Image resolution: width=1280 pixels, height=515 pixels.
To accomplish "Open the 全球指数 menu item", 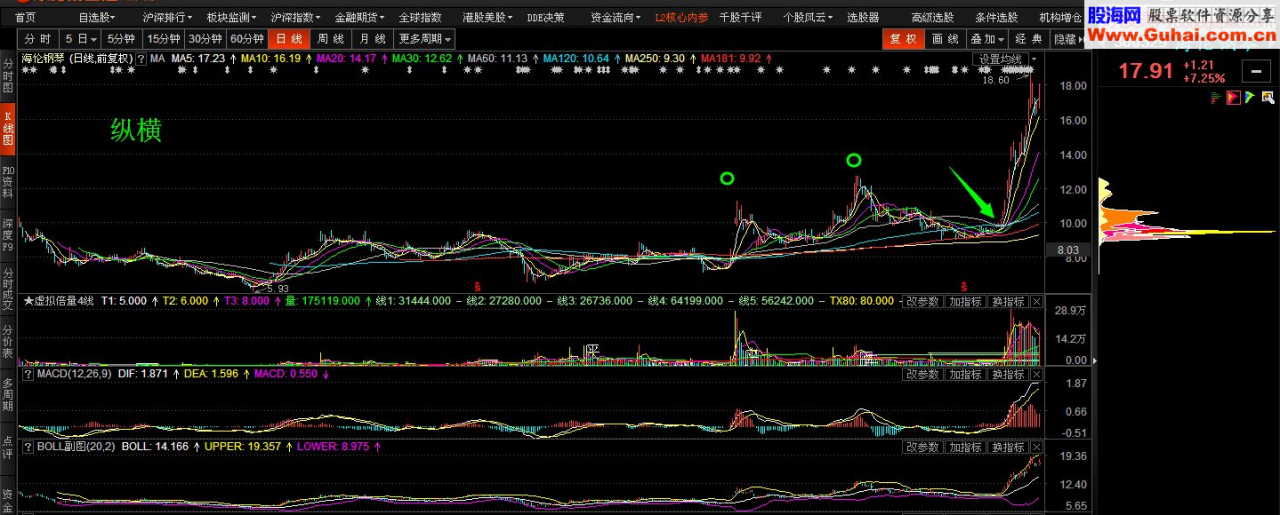I will pos(420,17).
